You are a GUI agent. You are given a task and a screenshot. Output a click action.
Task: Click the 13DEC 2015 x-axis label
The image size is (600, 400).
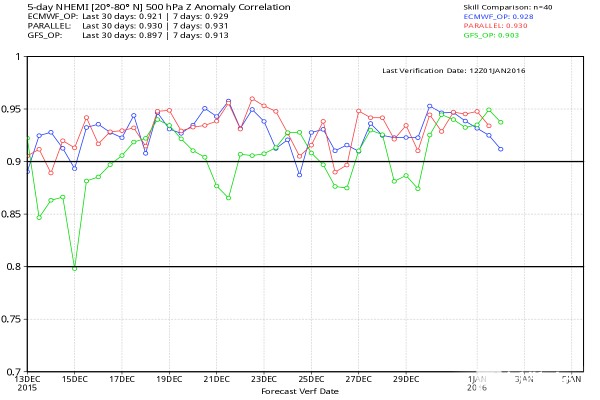(x=28, y=380)
